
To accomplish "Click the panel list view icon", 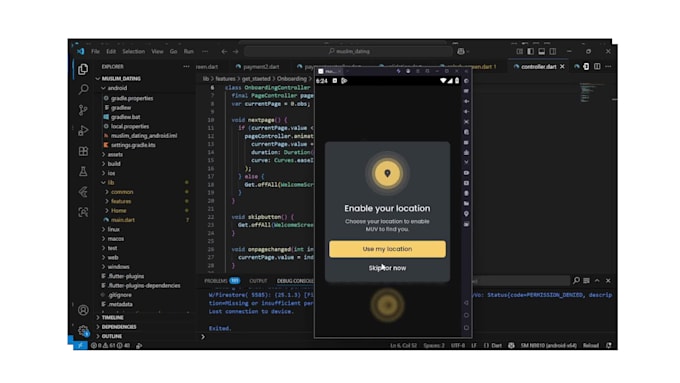I will click(586, 281).
